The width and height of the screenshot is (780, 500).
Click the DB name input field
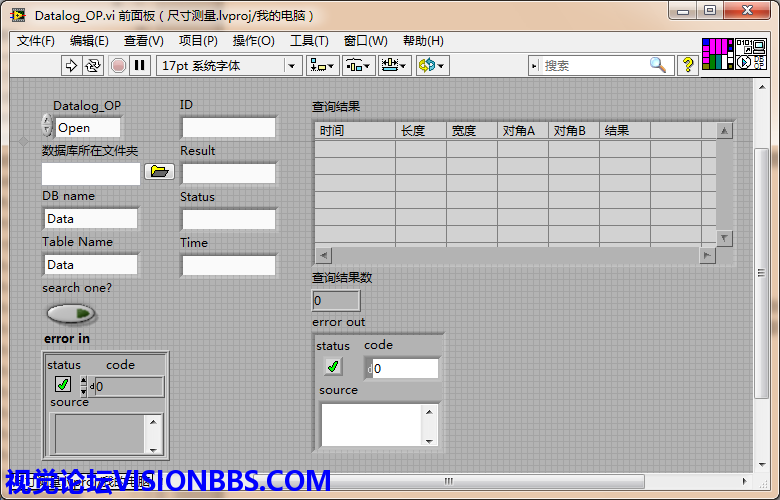point(91,218)
